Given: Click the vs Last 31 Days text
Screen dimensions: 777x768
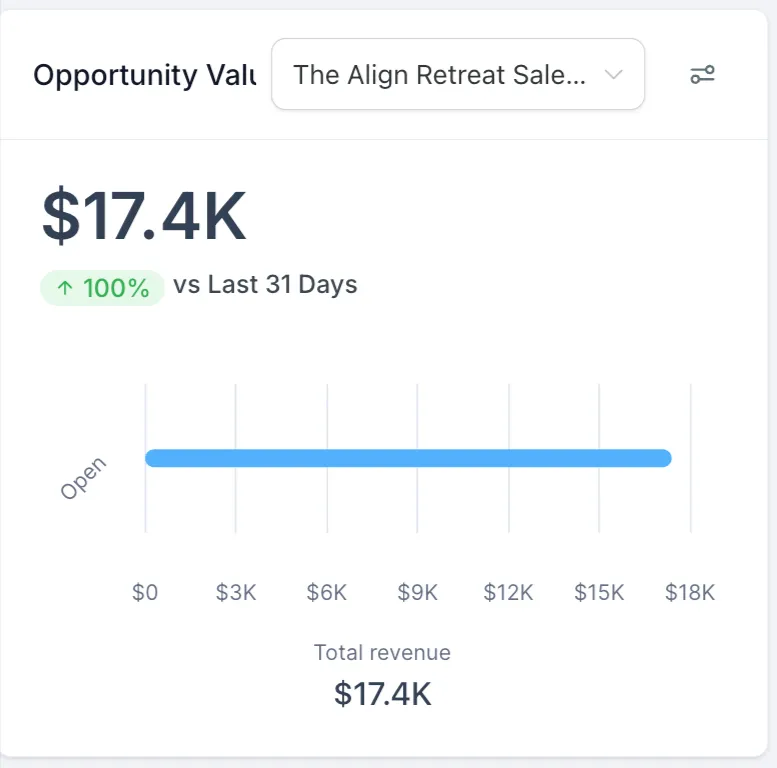Looking at the screenshot, I should point(265,285).
